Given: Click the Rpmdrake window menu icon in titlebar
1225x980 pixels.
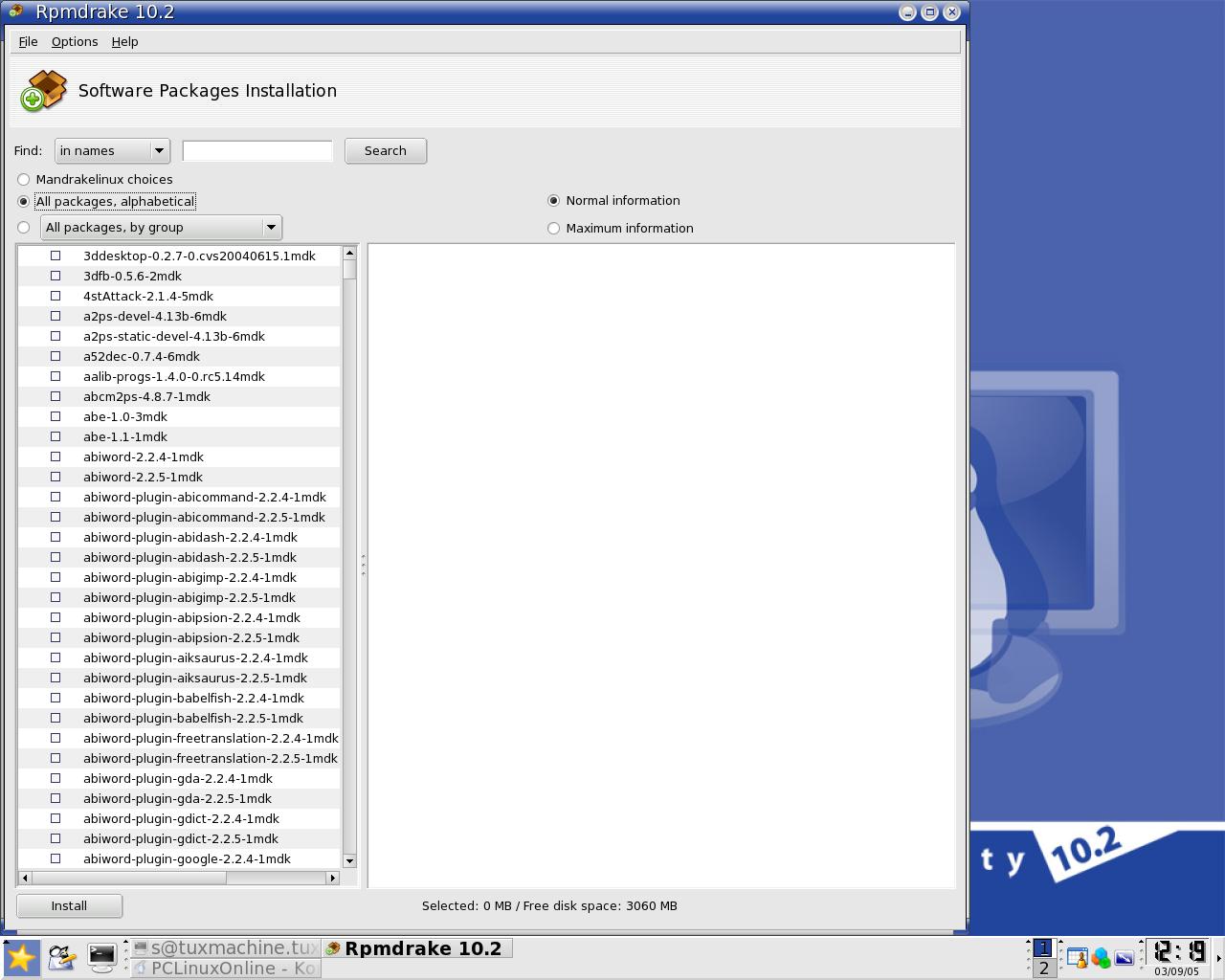Looking at the screenshot, I should (16, 11).
